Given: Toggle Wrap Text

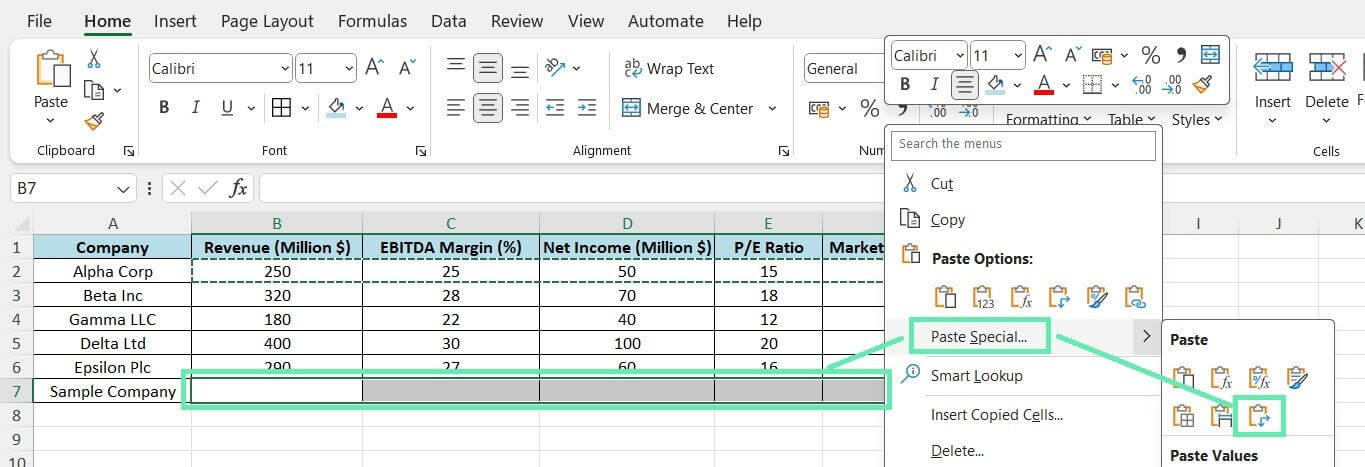Looking at the screenshot, I should pos(669,68).
